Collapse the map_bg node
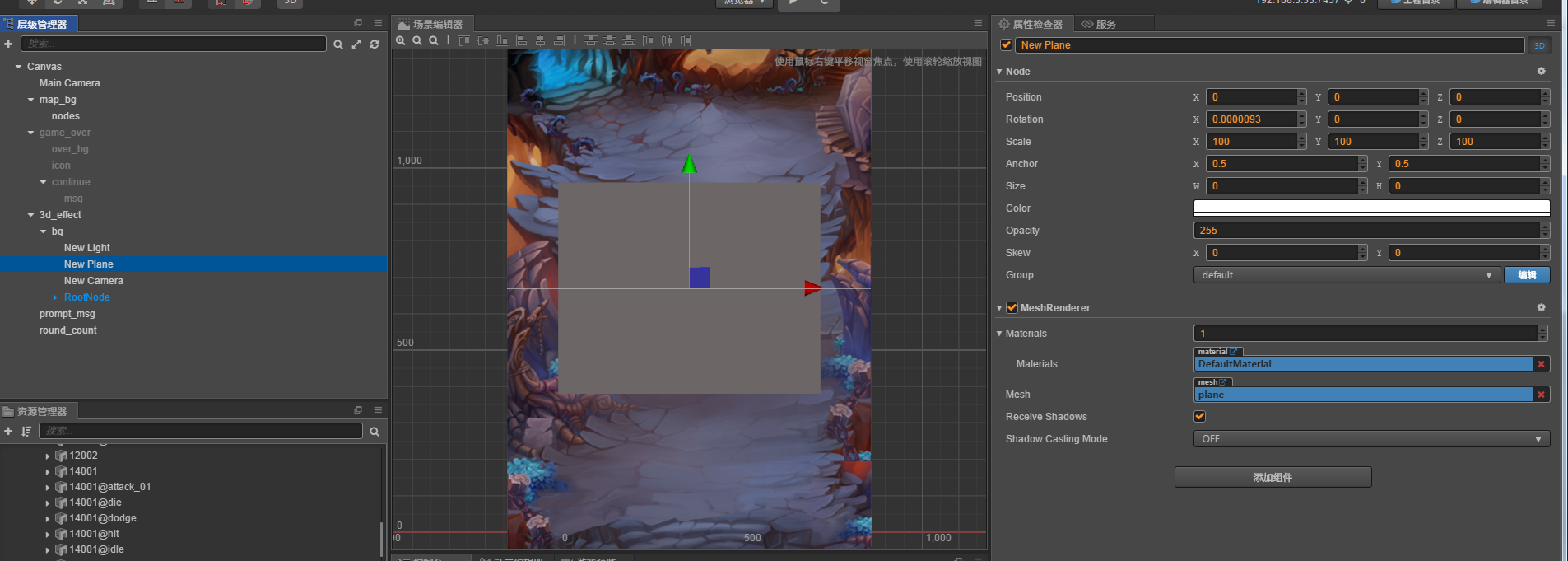 pos(30,100)
